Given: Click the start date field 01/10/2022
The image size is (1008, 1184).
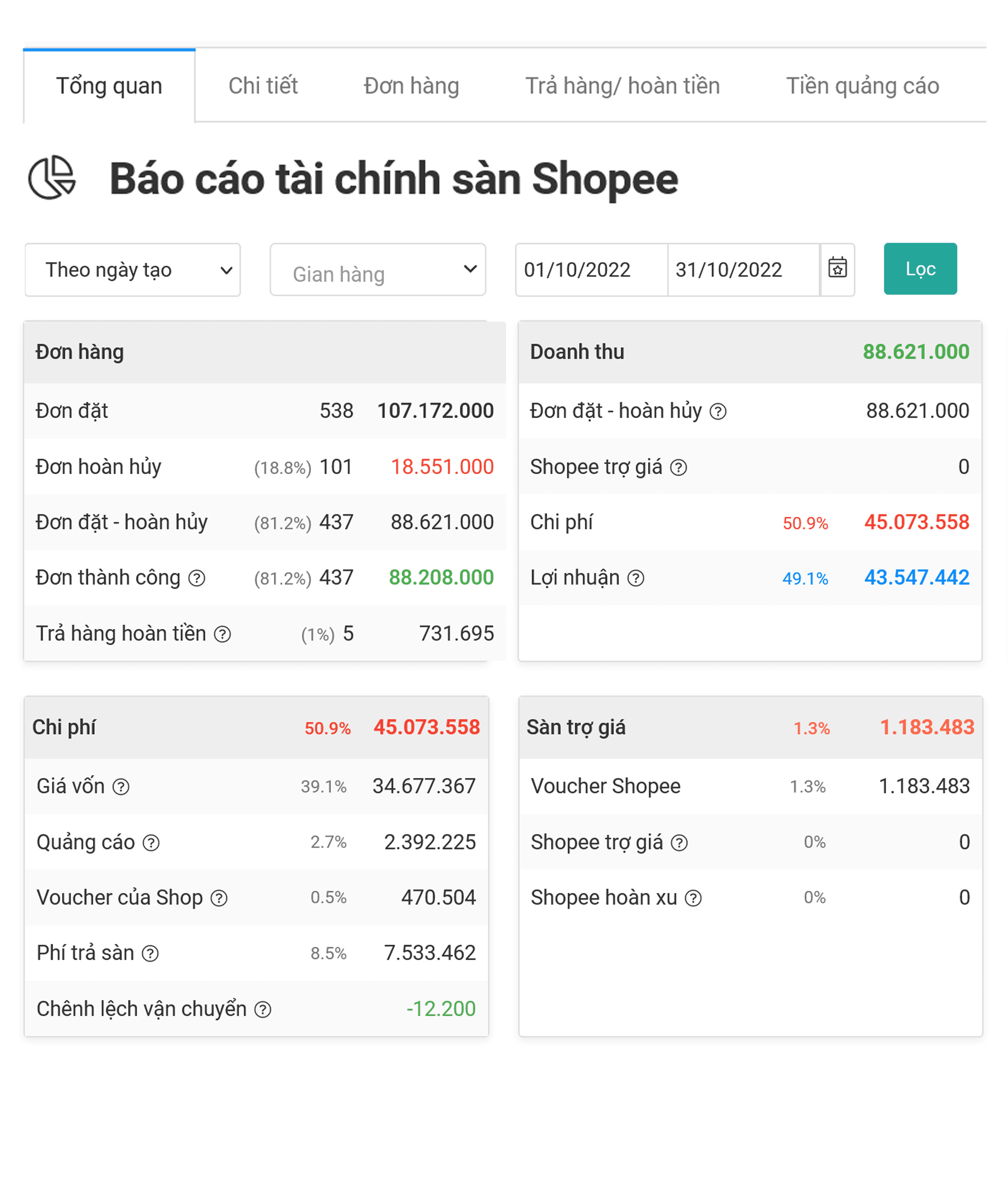Looking at the screenshot, I should 591,270.
